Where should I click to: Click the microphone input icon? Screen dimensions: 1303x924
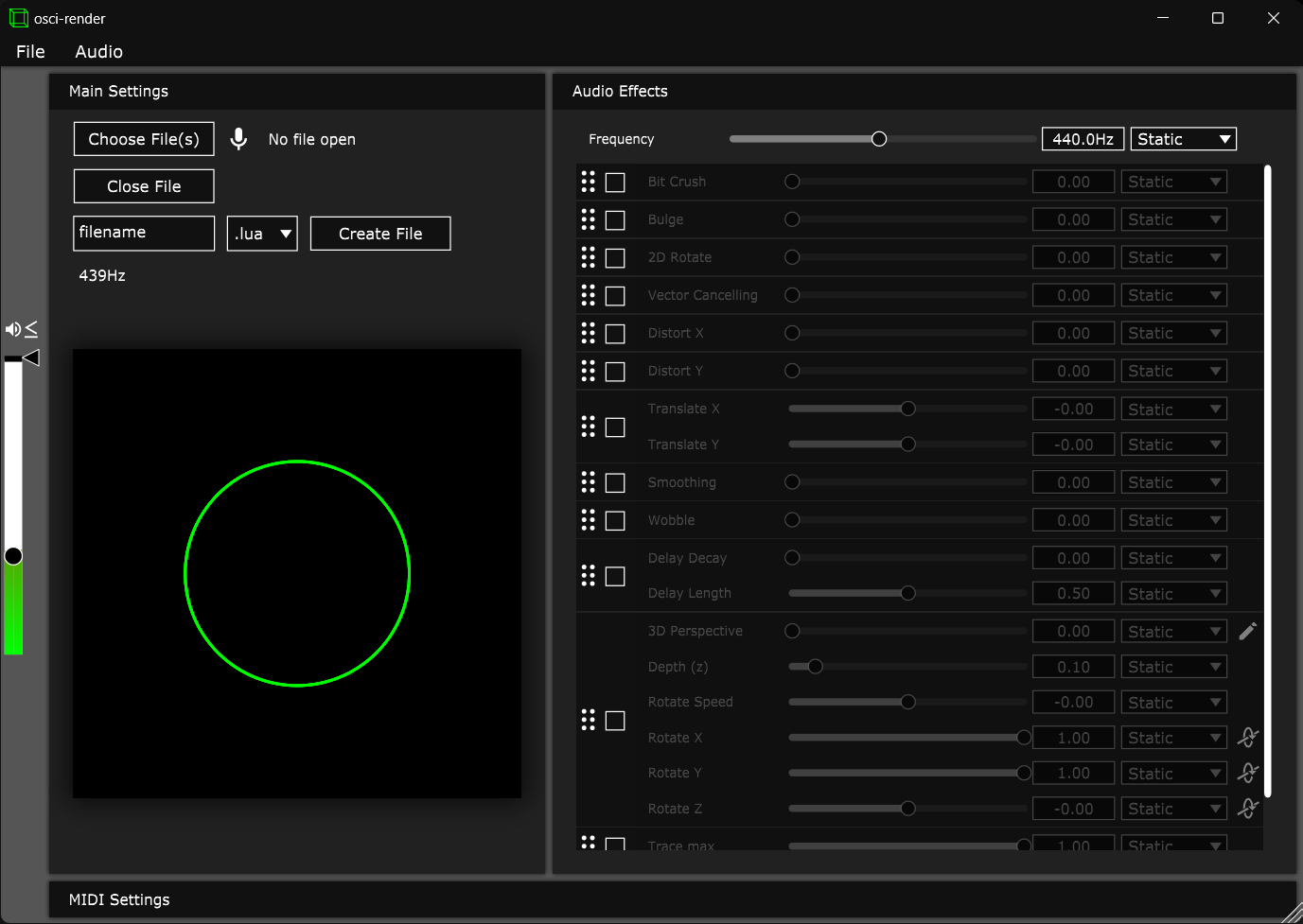[x=238, y=139]
